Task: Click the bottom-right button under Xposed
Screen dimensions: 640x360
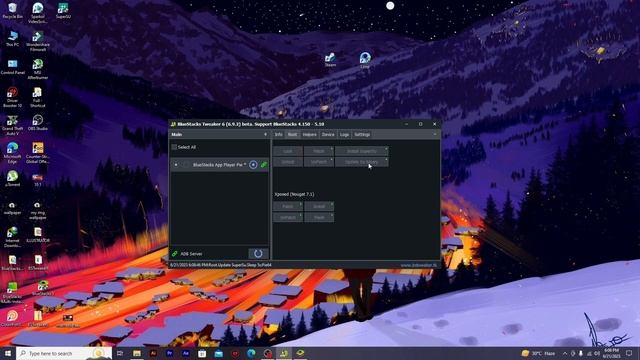Action: (x=319, y=218)
